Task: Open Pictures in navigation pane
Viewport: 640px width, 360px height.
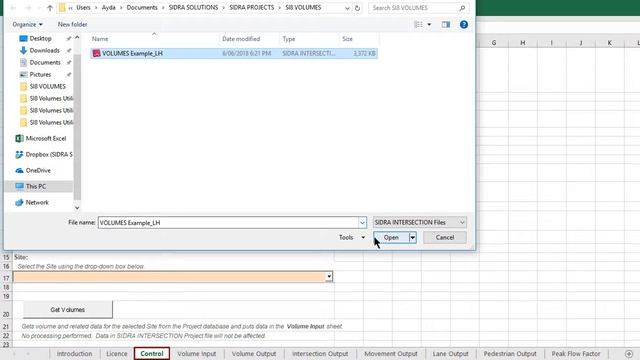Action: pos(40,74)
